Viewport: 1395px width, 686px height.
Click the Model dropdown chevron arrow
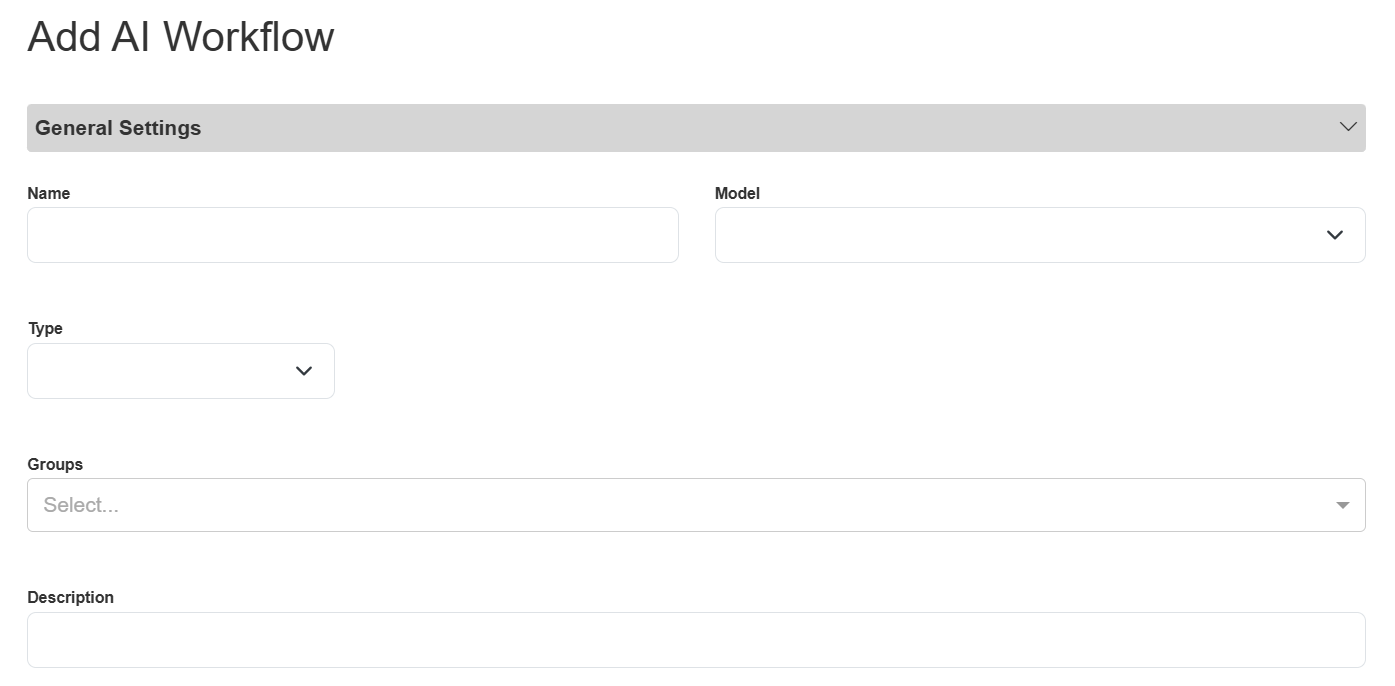point(1334,235)
